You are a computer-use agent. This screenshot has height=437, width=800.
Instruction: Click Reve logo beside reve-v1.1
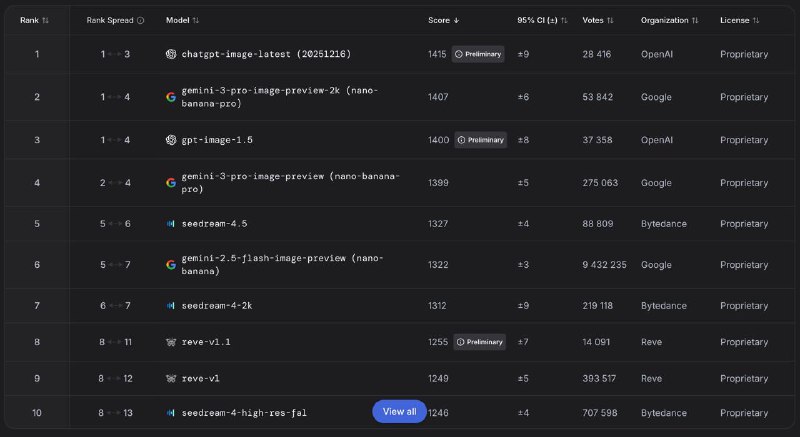pyautogui.click(x=171, y=342)
